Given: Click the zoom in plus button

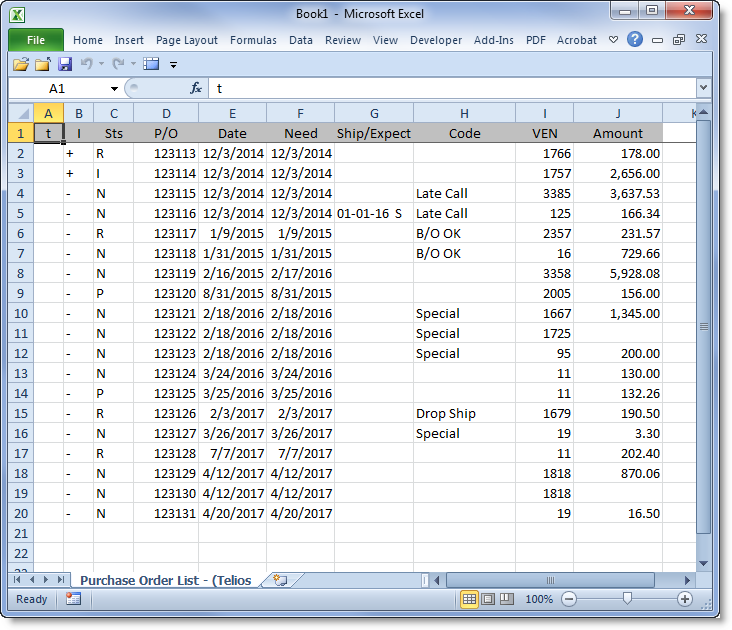Looking at the screenshot, I should [685, 599].
